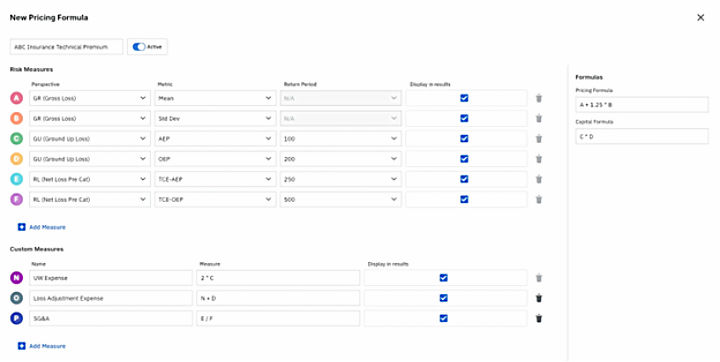Toggle the Active switch off
720x362 pixels.
pos(139,46)
